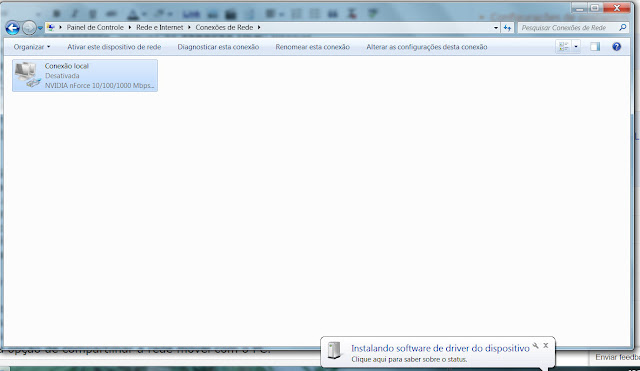Viewport: 640px width, 371px height.
Task: Click the Conexão local name text
Action: coord(67,66)
